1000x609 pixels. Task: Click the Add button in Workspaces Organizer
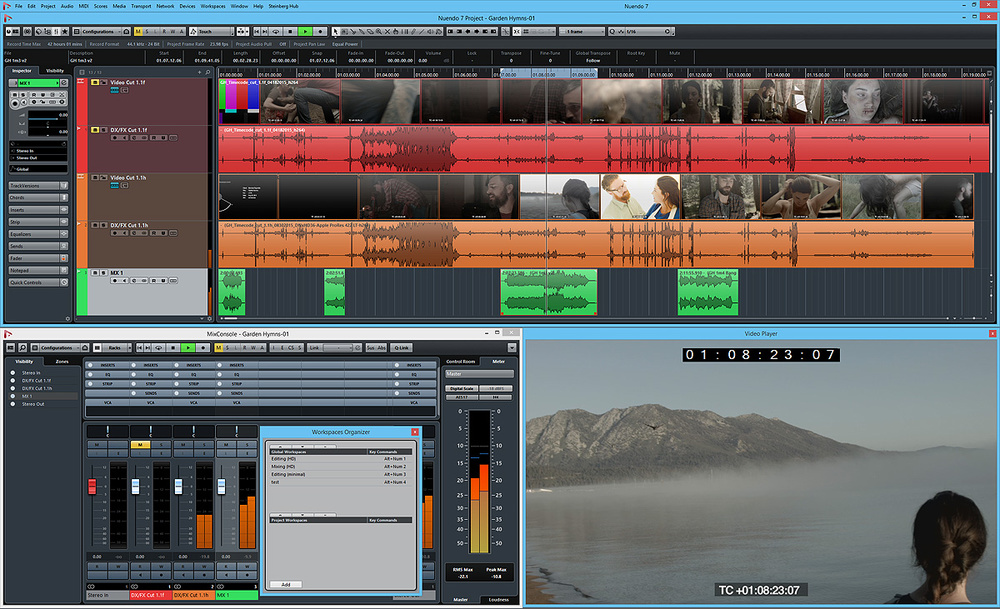click(x=285, y=584)
